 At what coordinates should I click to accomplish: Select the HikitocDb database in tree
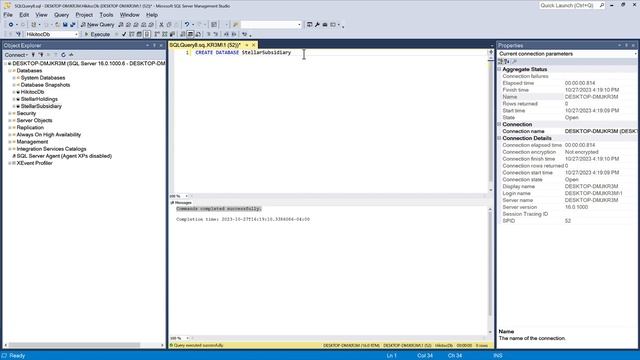click(32, 92)
